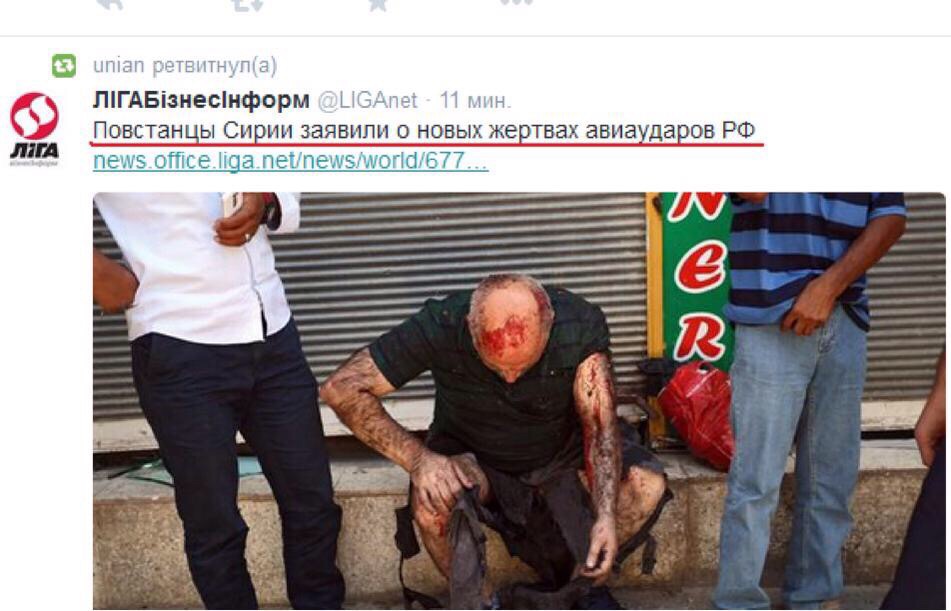Open the tweet via the 11 мин. timestamp

pos(475,100)
